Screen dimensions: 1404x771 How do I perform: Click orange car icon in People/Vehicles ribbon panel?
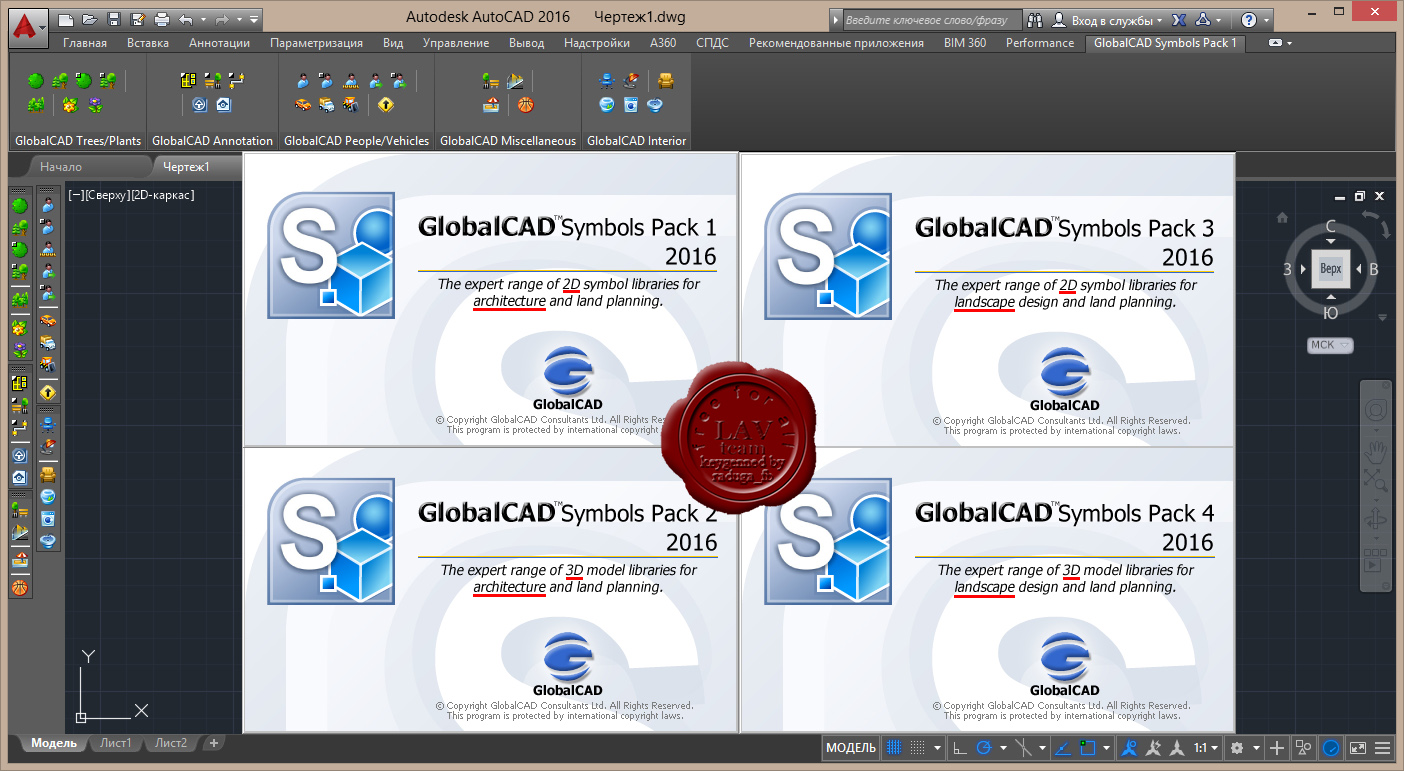coord(303,105)
